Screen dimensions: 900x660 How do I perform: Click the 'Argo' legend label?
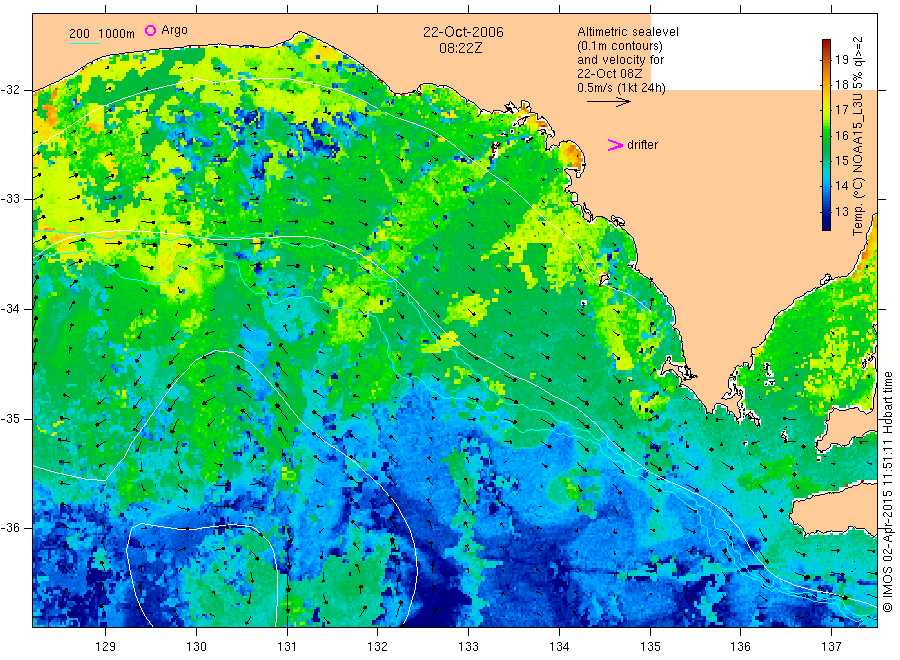(174, 30)
